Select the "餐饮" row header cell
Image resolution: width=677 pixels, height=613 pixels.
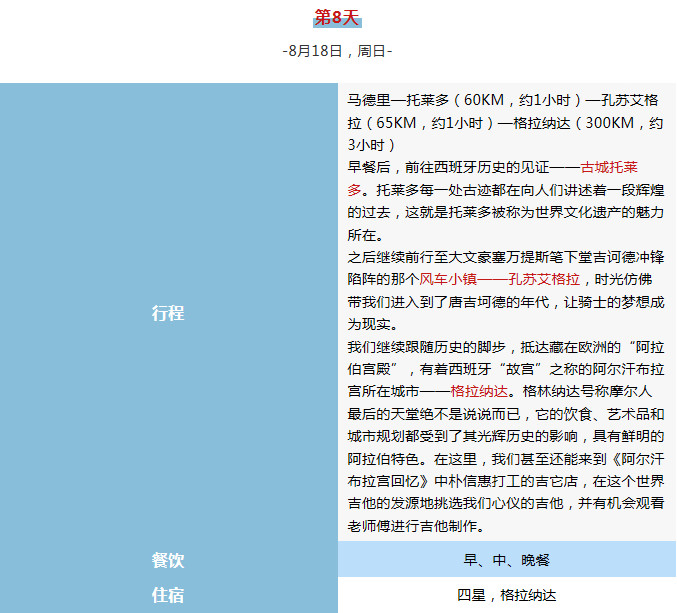click(168, 560)
